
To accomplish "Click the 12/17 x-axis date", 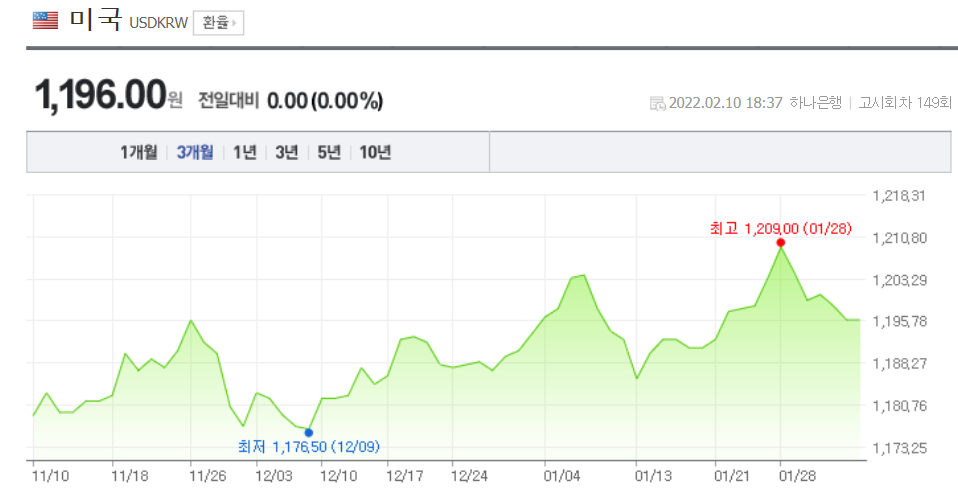I will pos(404,476).
